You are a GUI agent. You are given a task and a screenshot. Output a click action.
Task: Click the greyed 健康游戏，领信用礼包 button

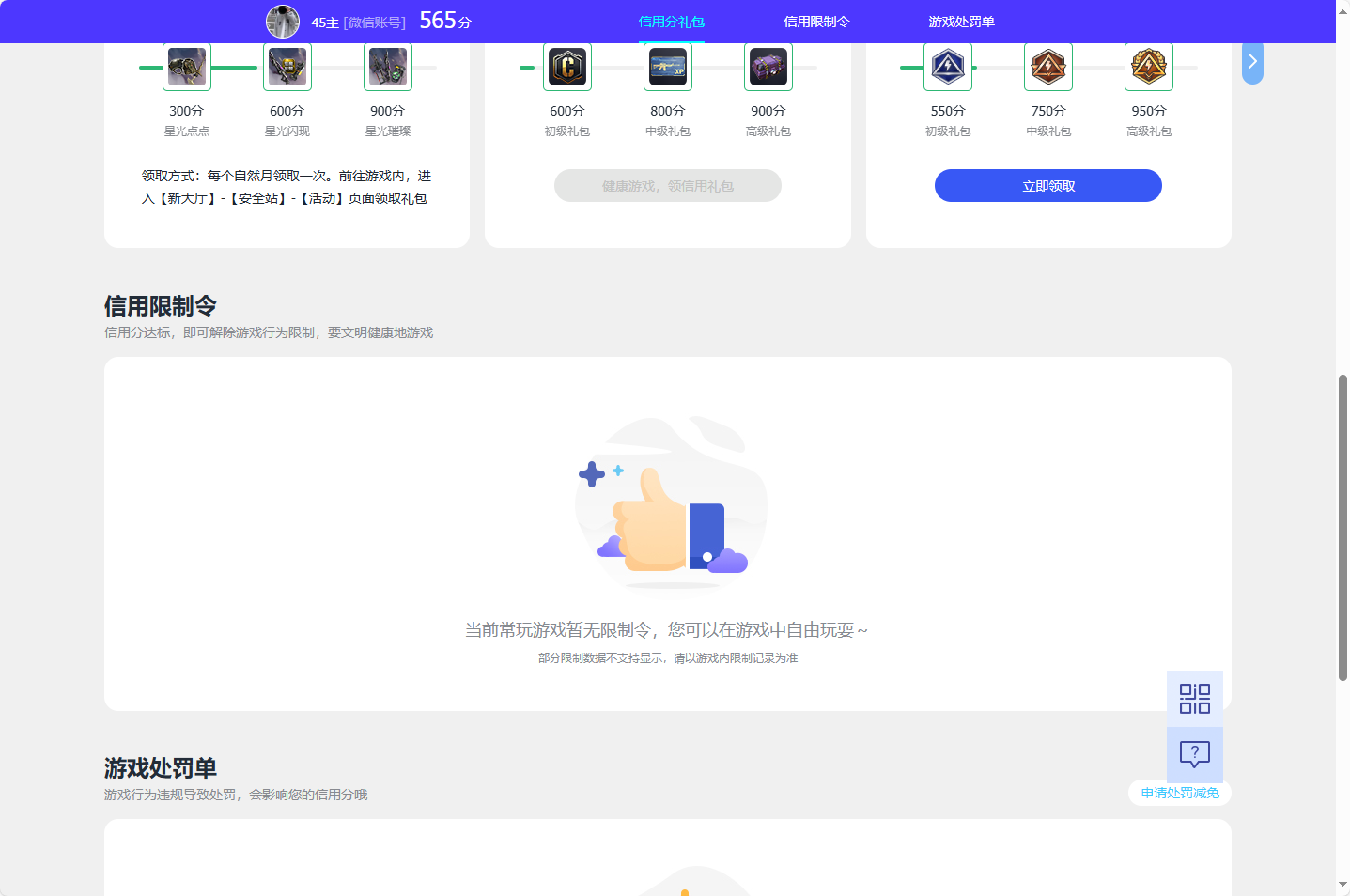[x=668, y=186]
